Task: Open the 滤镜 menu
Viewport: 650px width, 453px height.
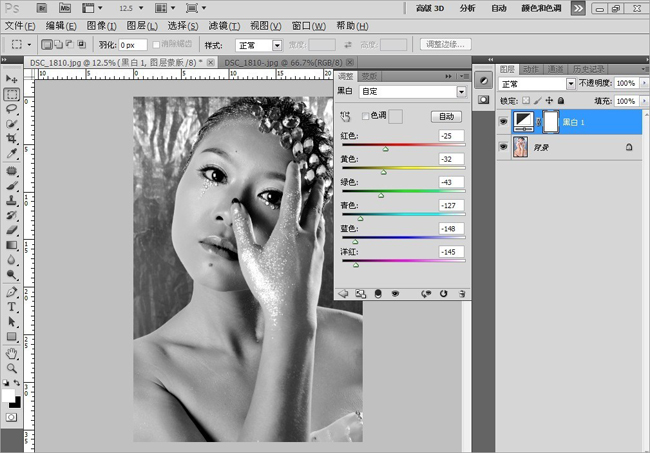Action: tap(224, 26)
